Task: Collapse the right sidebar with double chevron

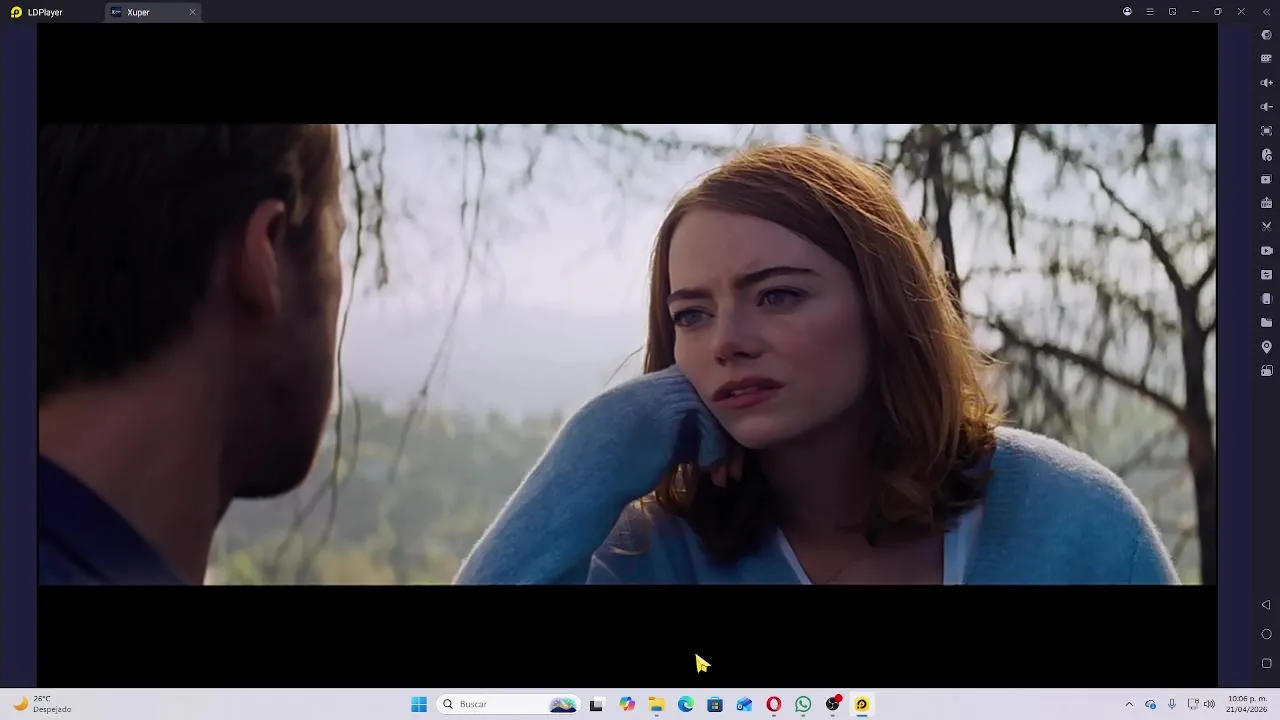Action: (x=1266, y=12)
